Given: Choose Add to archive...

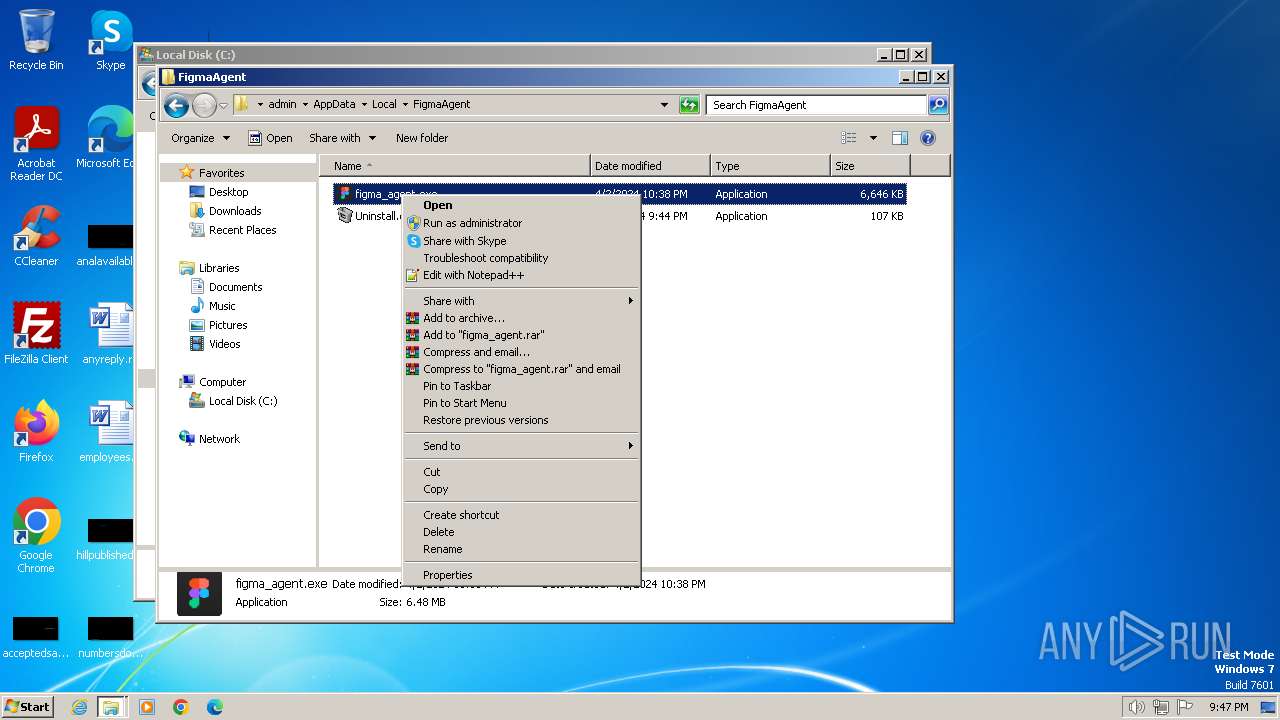Looking at the screenshot, I should (x=521, y=318).
